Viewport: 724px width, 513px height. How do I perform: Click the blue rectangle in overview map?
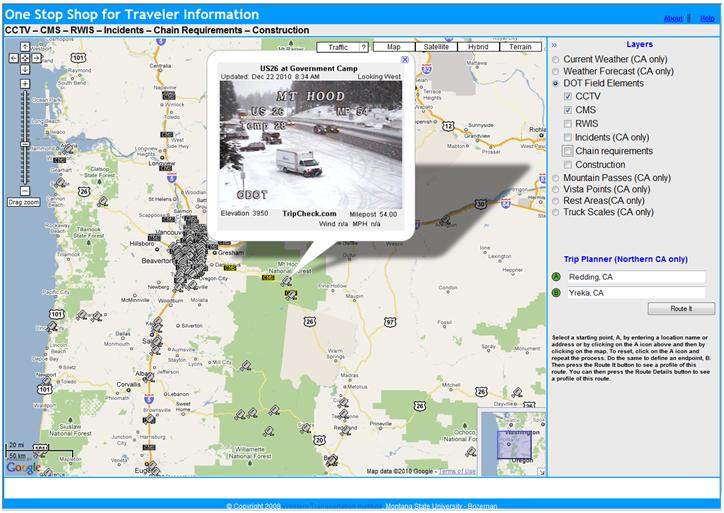(x=514, y=445)
